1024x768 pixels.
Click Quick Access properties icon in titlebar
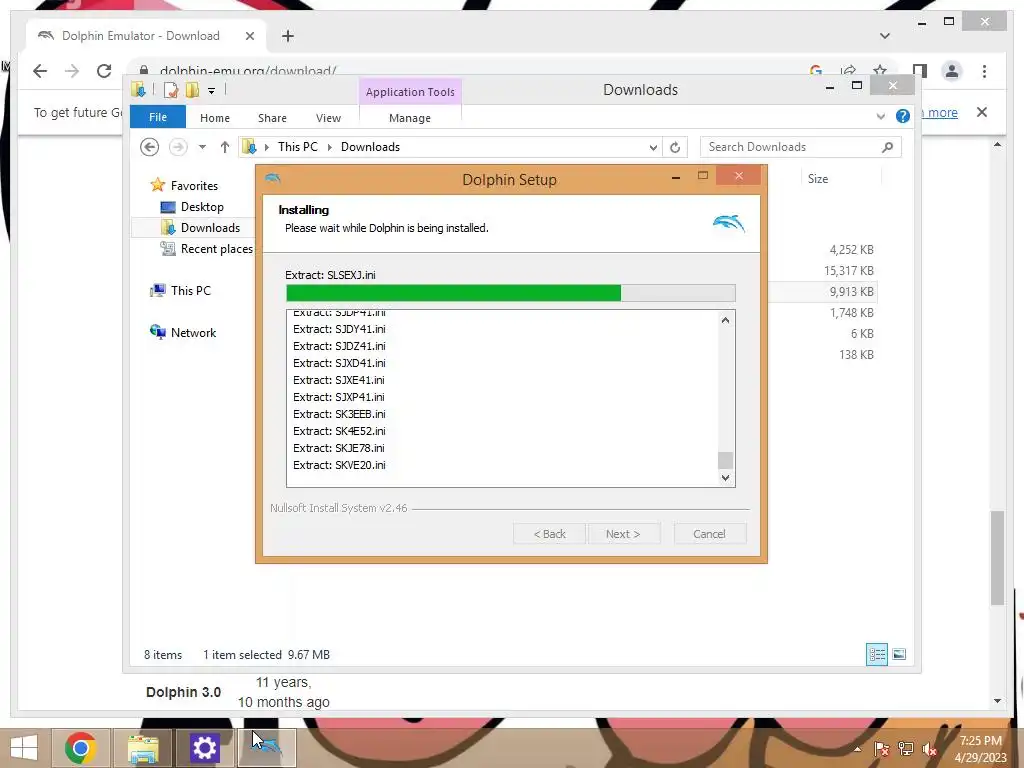pos(171,90)
